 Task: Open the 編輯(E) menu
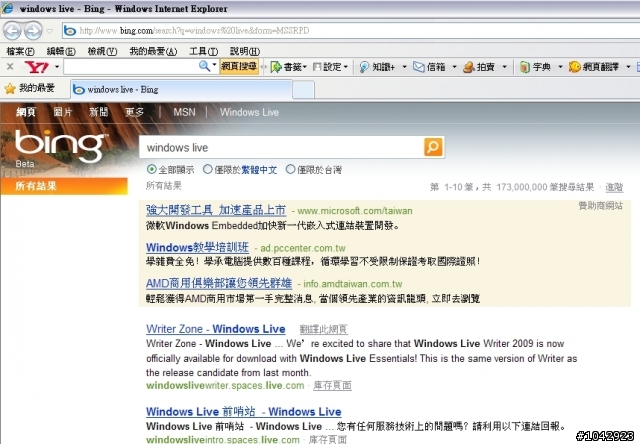tap(61, 51)
